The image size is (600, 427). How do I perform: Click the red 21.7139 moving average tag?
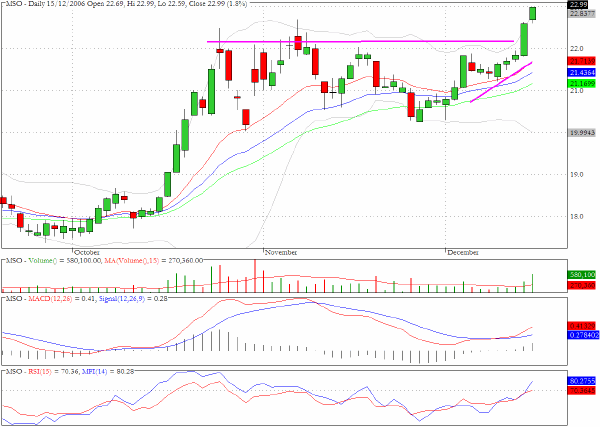pyautogui.click(x=583, y=61)
